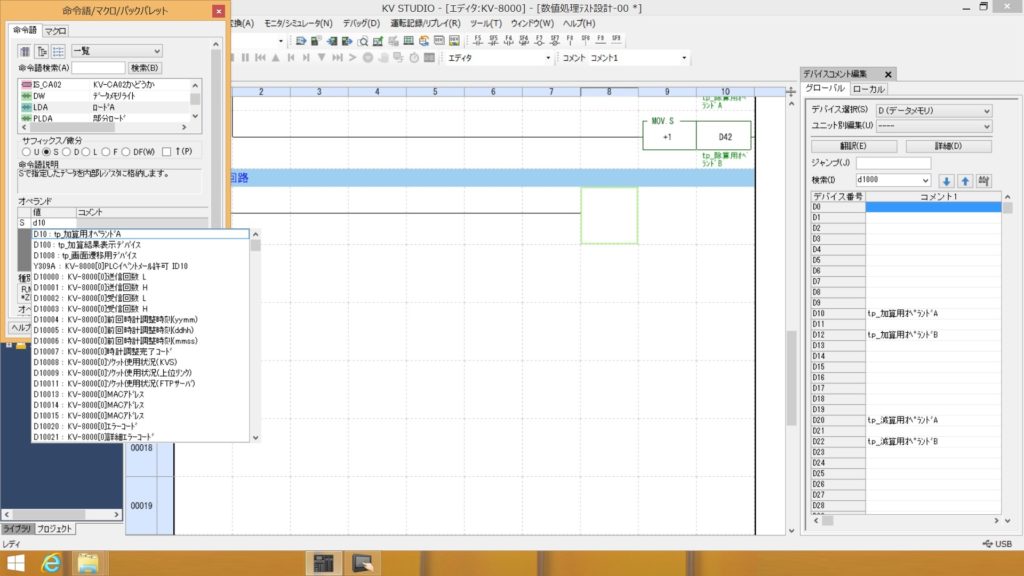
Task: Select the U suffix radio button
Action: [26, 152]
